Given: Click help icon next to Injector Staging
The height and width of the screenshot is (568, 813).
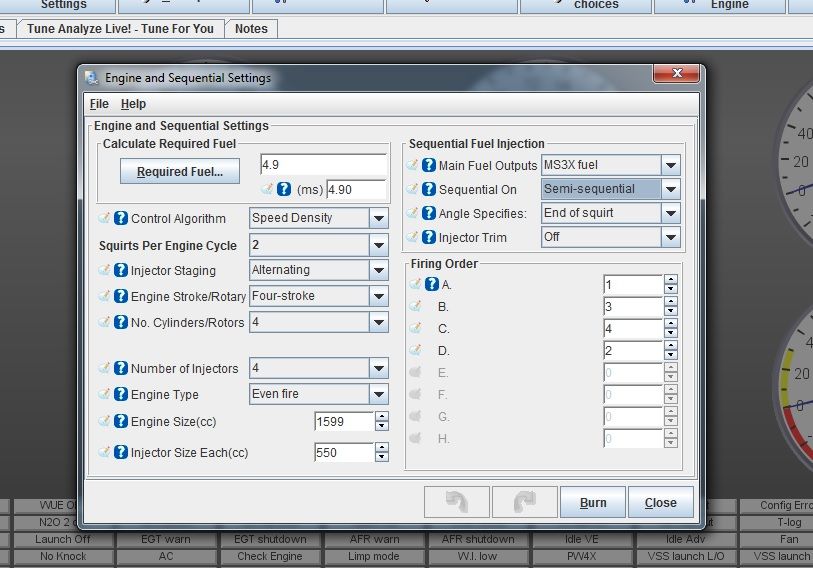Looking at the screenshot, I should click(x=121, y=270).
